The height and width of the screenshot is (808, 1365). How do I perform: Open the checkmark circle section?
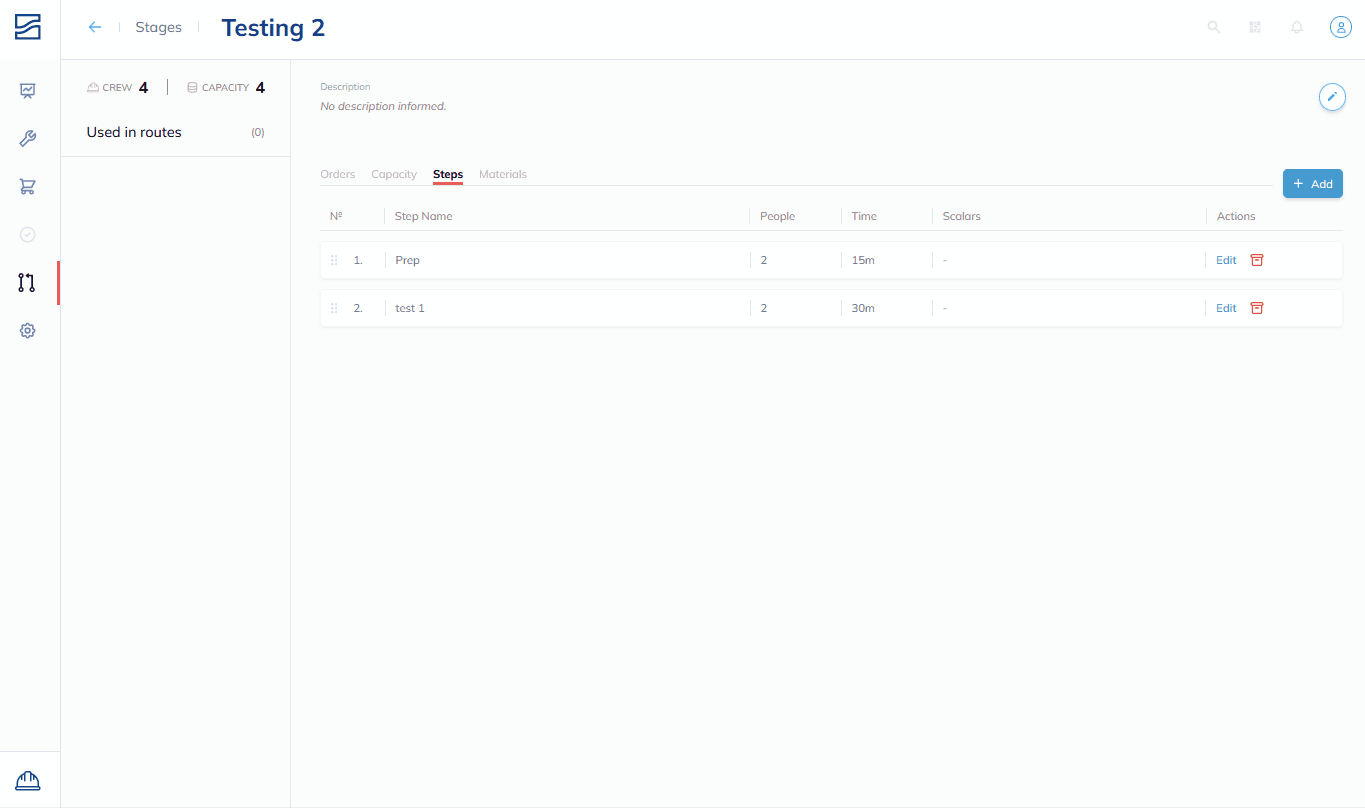28,235
